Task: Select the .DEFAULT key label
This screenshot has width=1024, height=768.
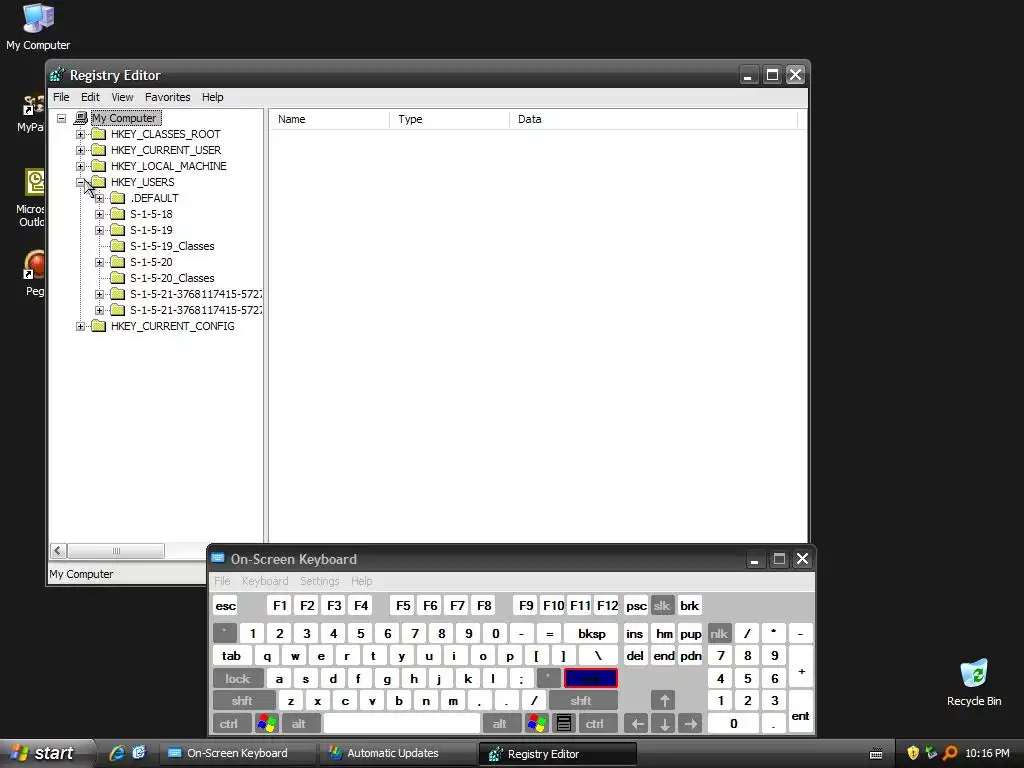Action: (154, 199)
